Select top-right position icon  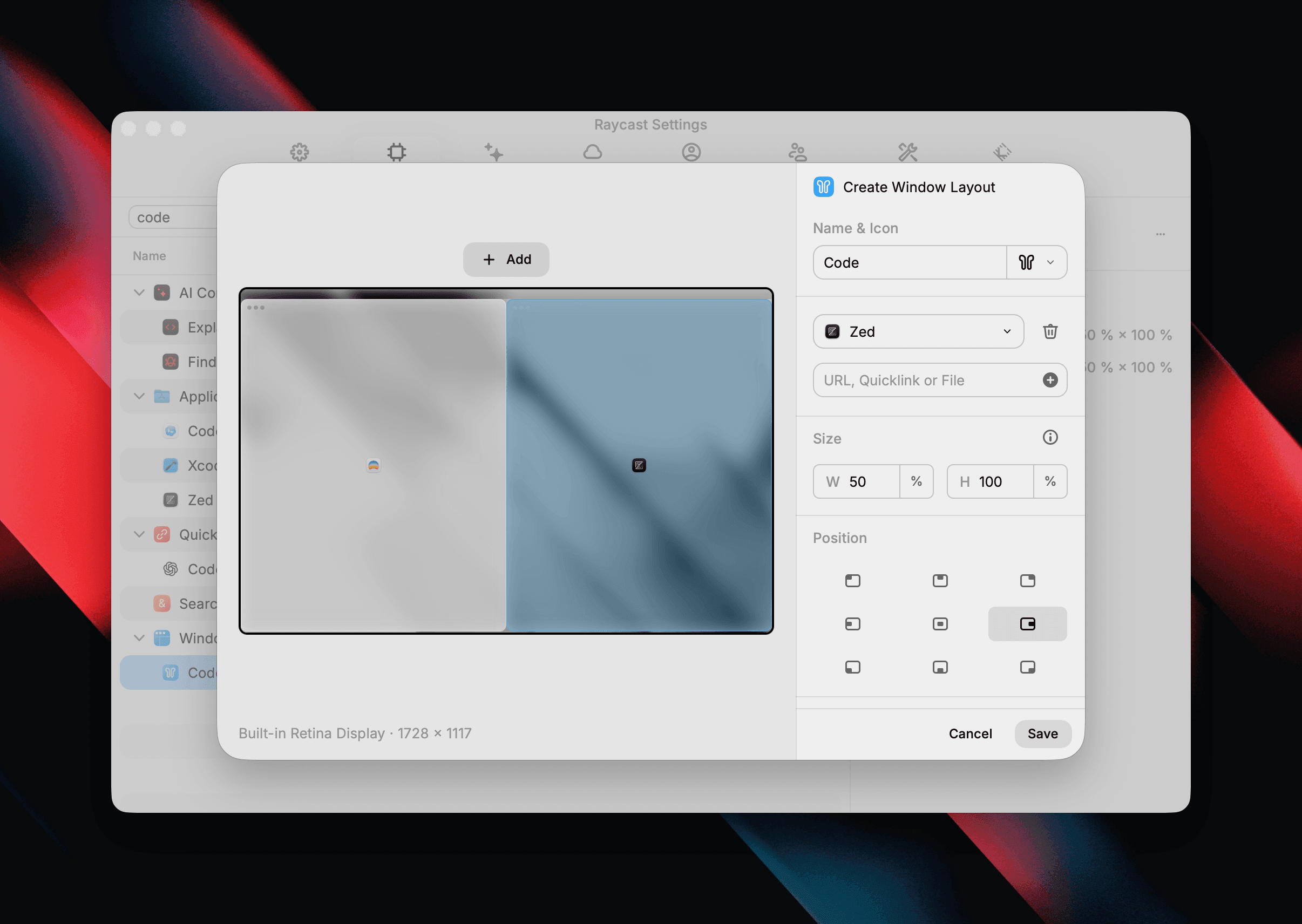tap(1027, 581)
